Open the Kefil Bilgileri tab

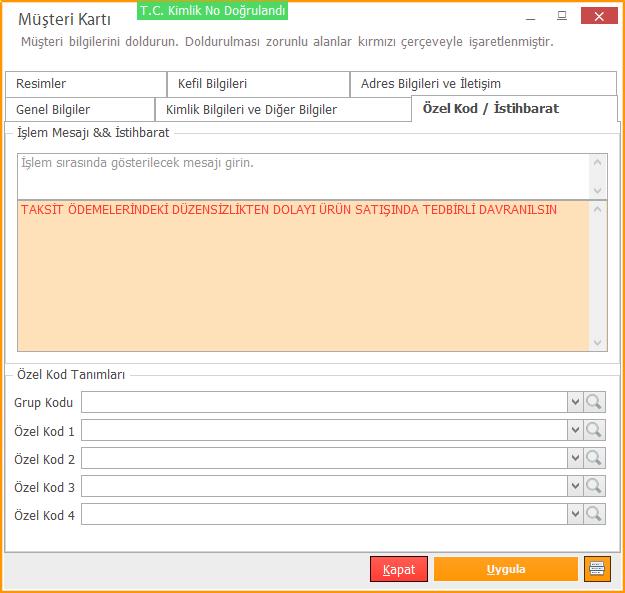[x=257, y=84]
